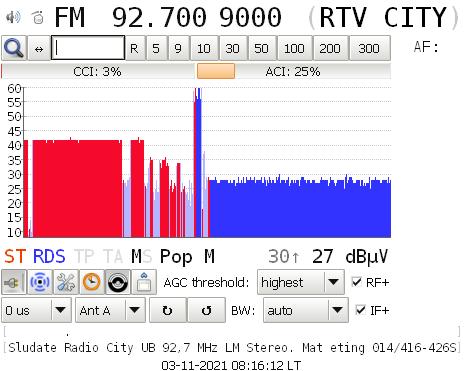
Task: Open the AGC threshold dropdown
Action: (x=301, y=282)
